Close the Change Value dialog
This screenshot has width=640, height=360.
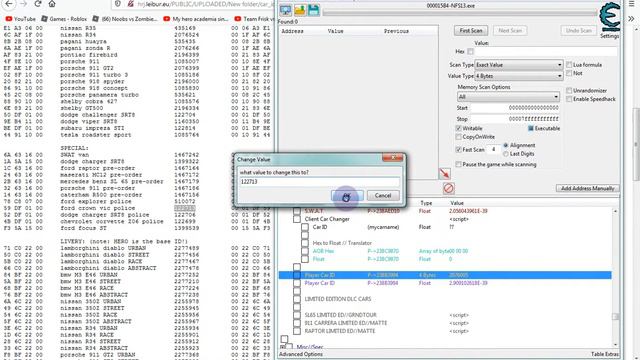(393, 158)
